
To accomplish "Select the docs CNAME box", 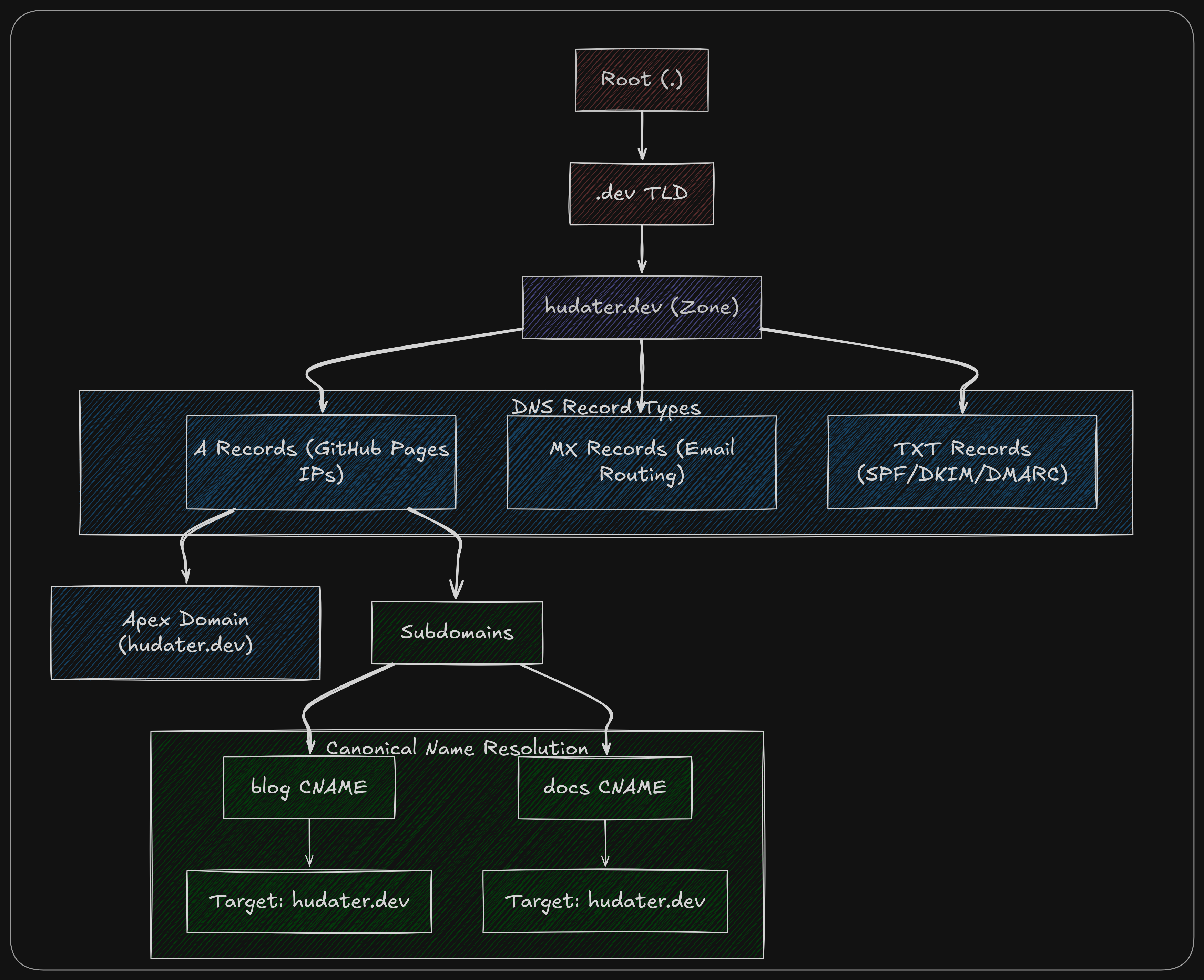I will (605, 787).
